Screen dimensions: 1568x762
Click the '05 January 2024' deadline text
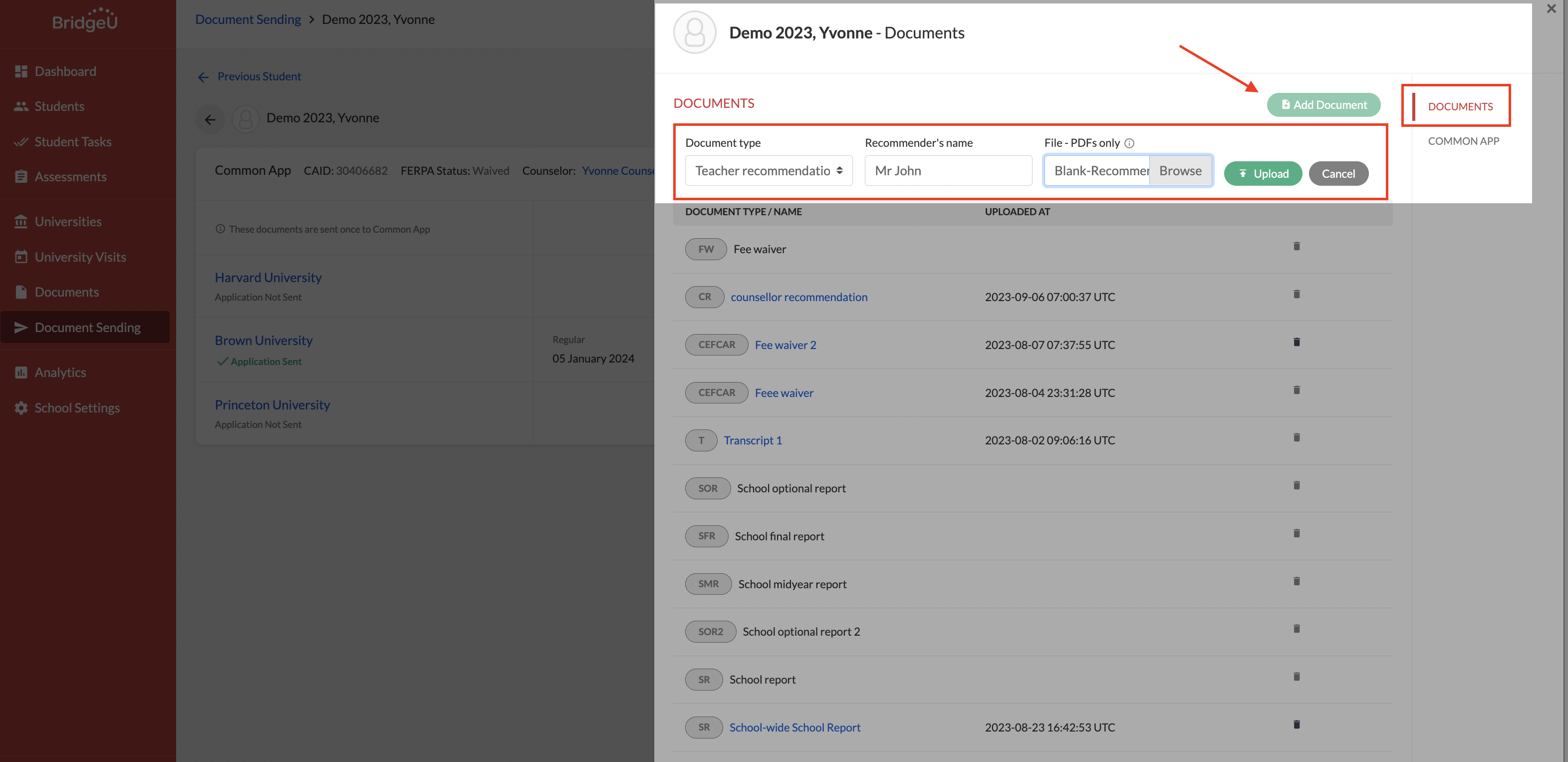[593, 359]
